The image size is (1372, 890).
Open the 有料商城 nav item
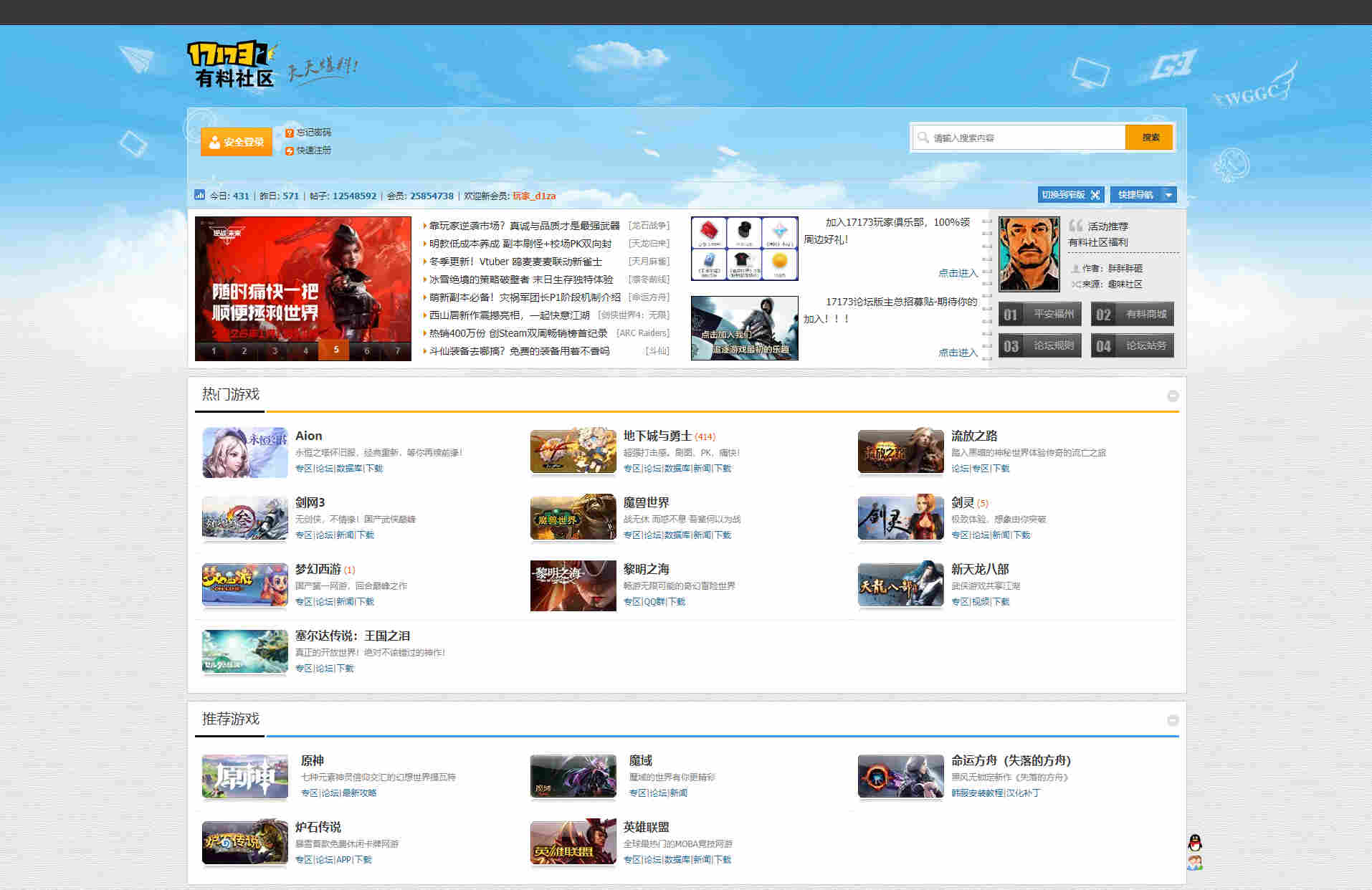click(1132, 314)
